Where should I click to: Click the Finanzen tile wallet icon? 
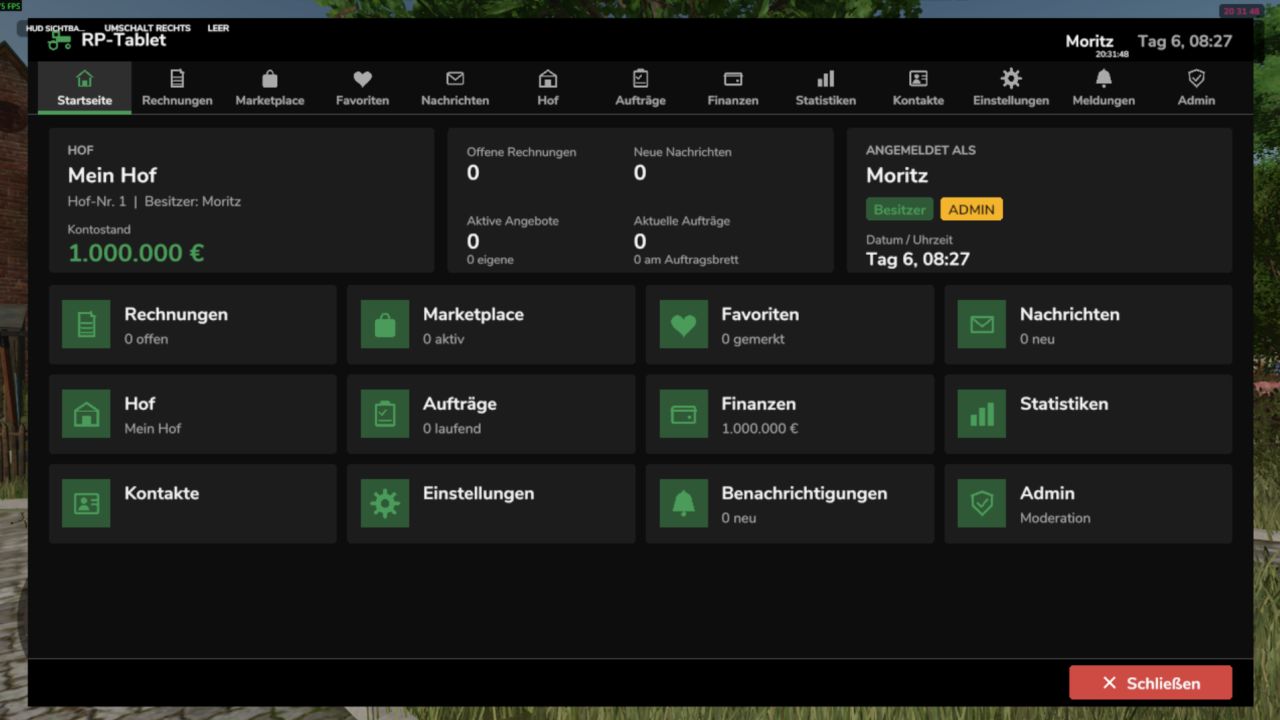coord(684,414)
